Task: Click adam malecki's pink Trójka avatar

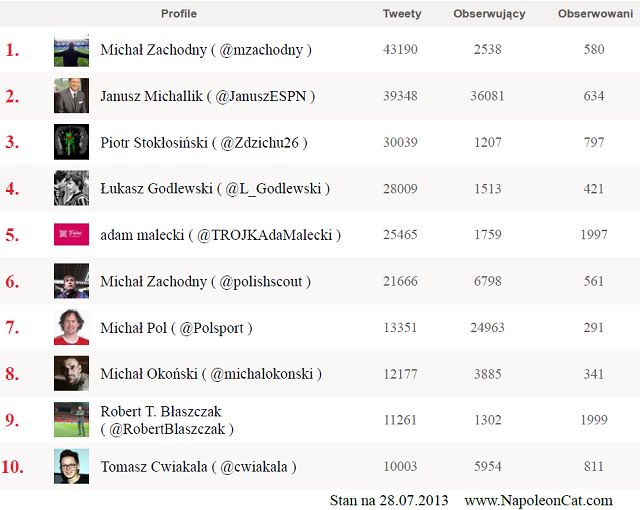Action: point(71,235)
